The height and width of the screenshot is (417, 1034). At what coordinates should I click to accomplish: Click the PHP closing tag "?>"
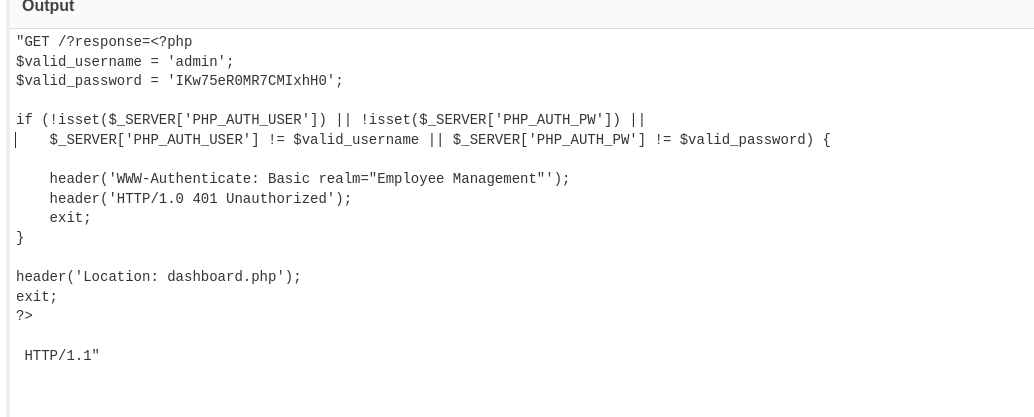(24, 316)
